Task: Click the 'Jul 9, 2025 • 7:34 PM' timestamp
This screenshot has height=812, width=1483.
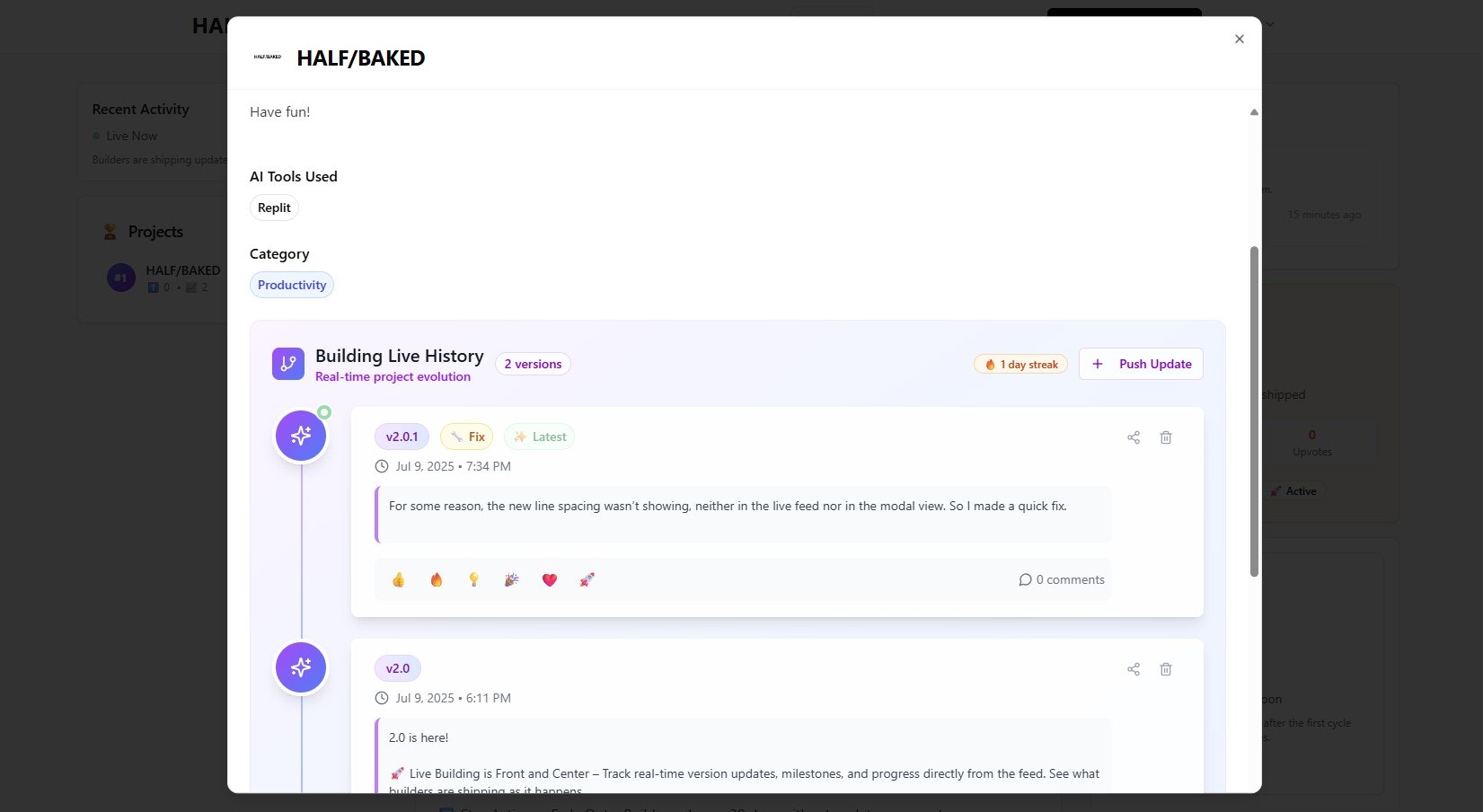Action: tap(454, 466)
